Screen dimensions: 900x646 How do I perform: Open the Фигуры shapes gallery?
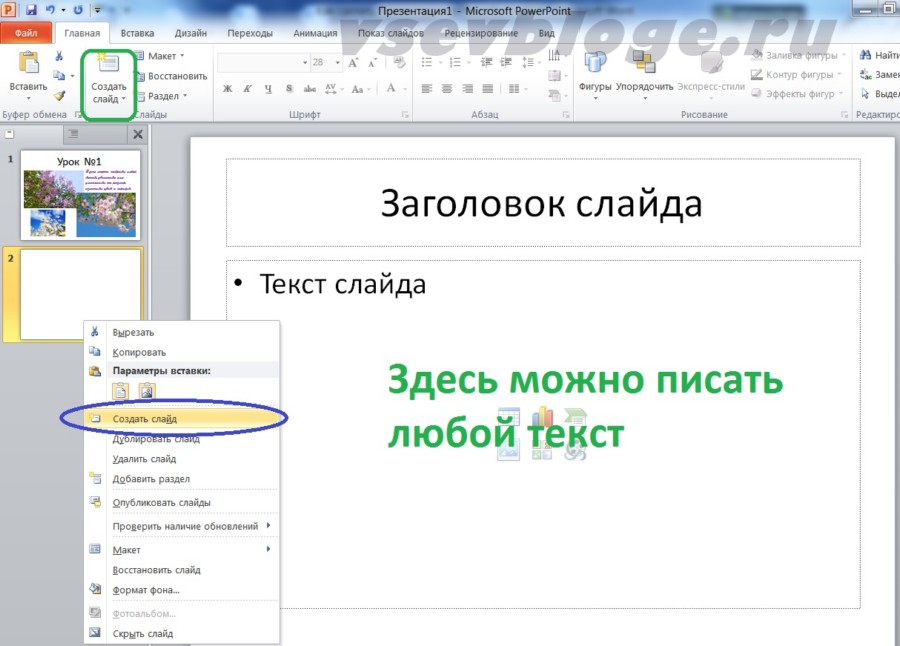coord(595,75)
